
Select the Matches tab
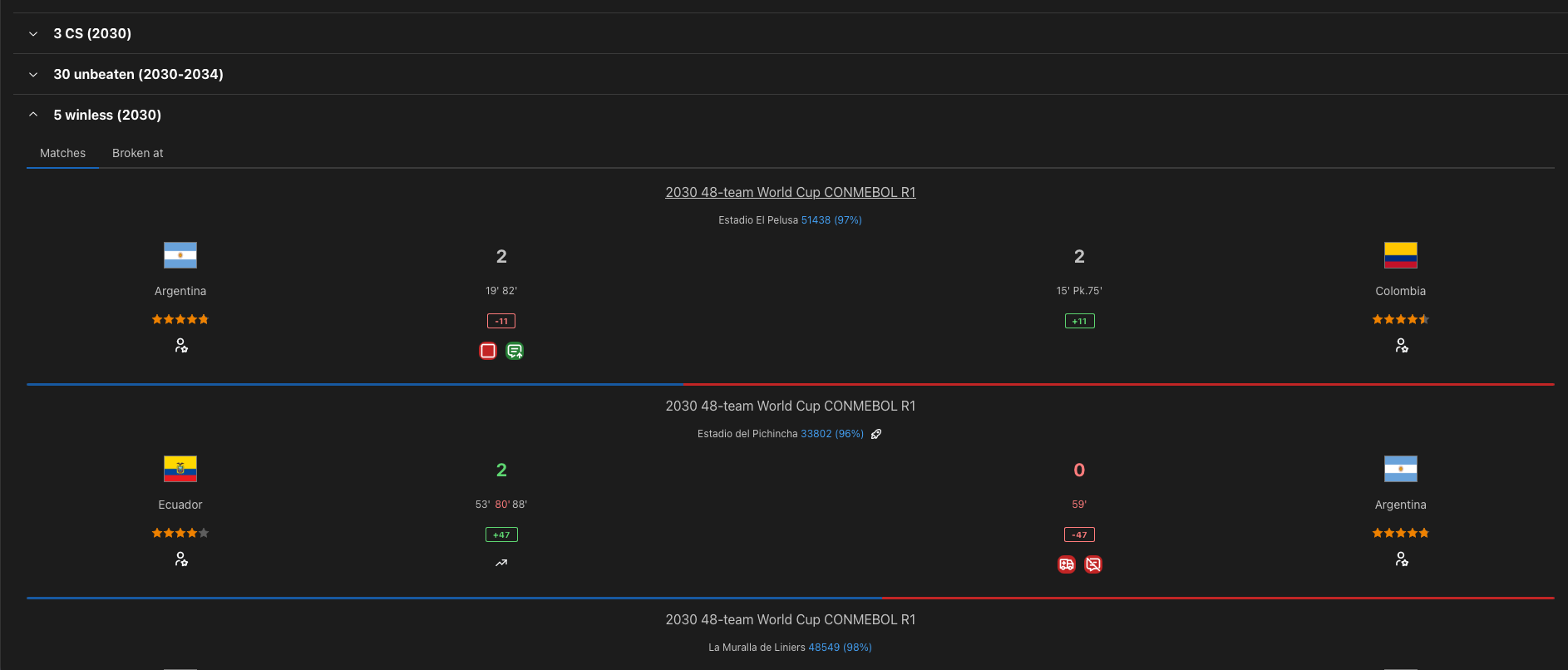[x=62, y=153]
